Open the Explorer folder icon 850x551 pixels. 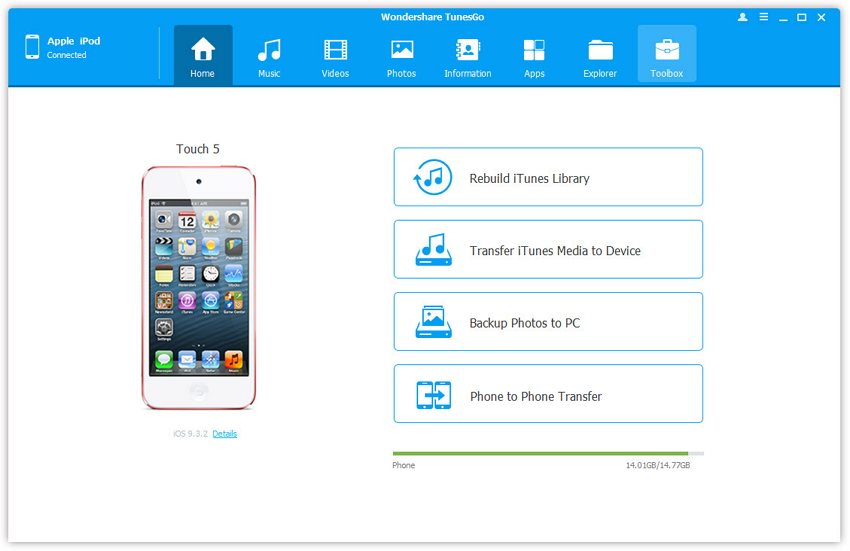click(x=600, y=50)
